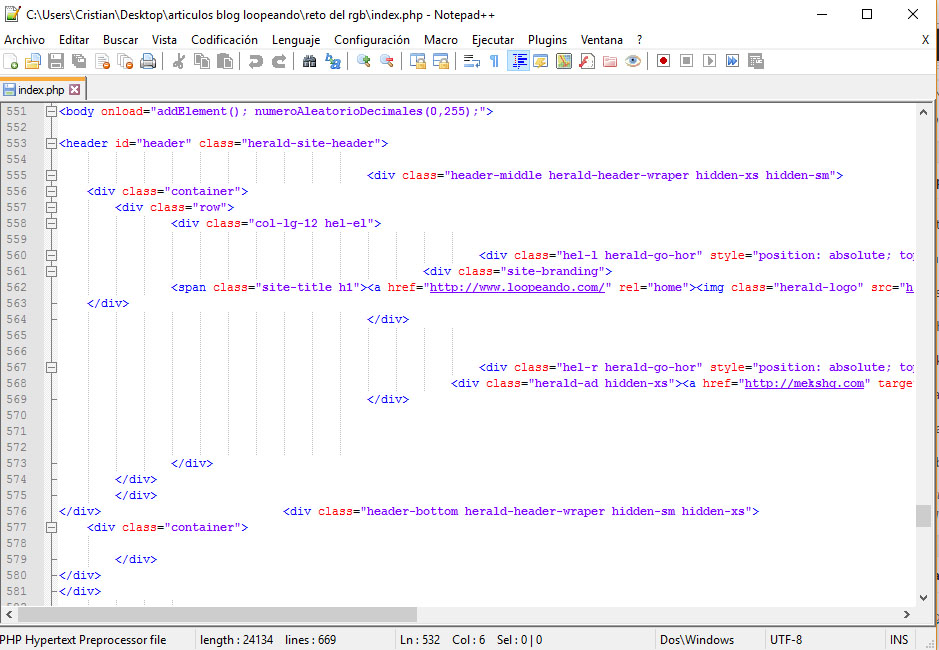
Task: Collapse the hel-r div fold at line 567
Action: pyautogui.click(x=52, y=367)
